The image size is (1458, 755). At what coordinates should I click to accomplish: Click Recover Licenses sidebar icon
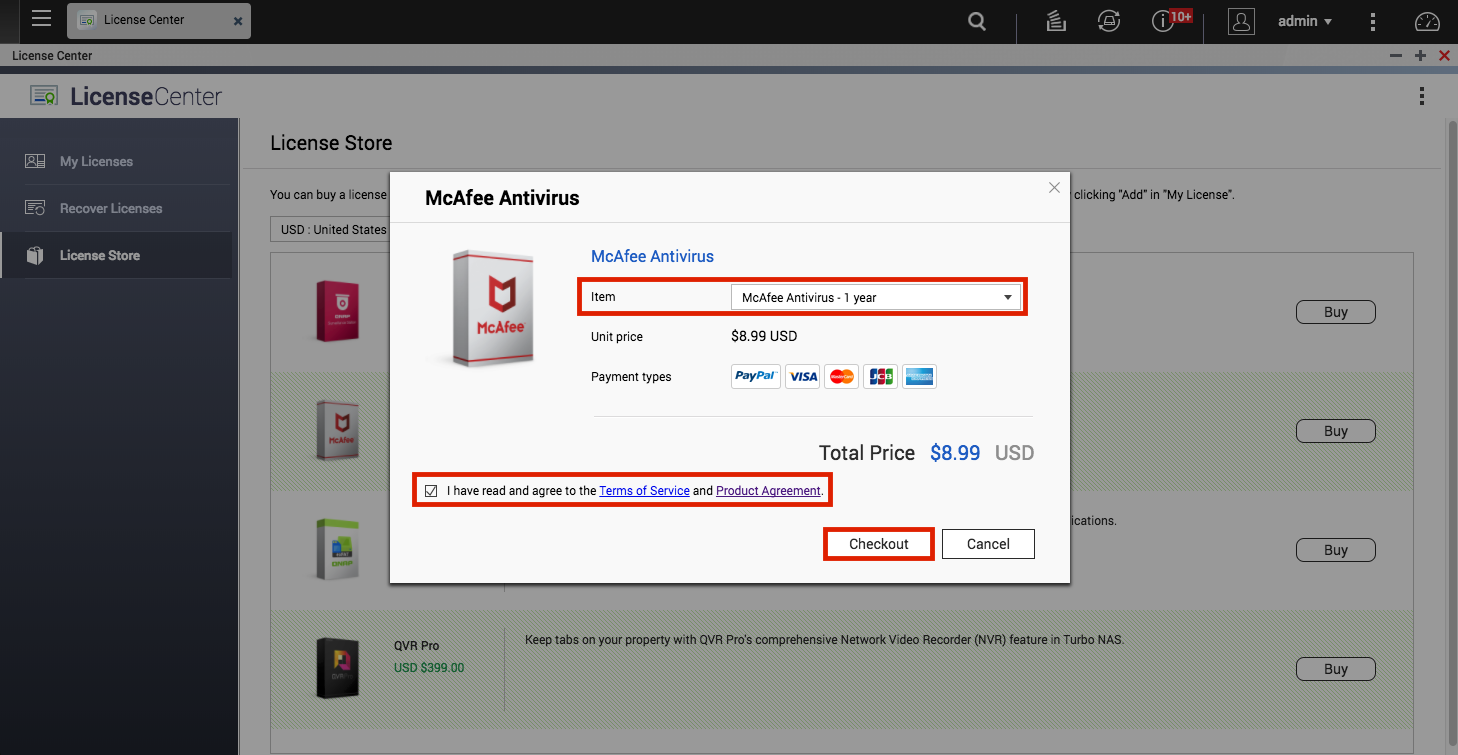35,208
